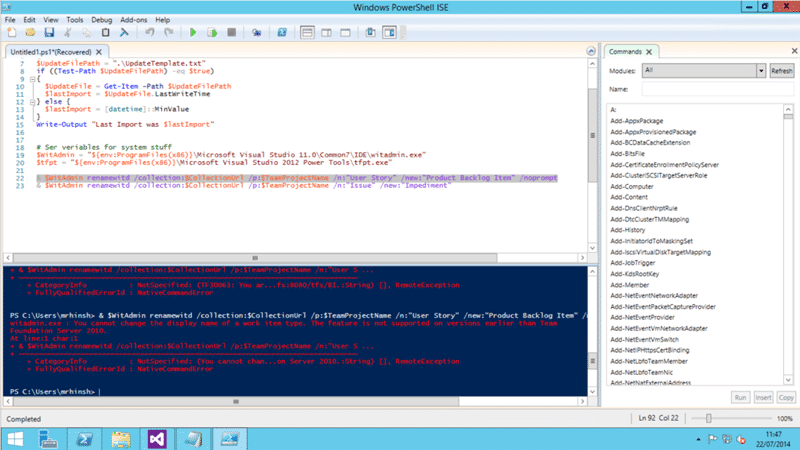This screenshot has width=800, height=450.
Task: Click the Insert button under the command list
Action: coord(763,397)
